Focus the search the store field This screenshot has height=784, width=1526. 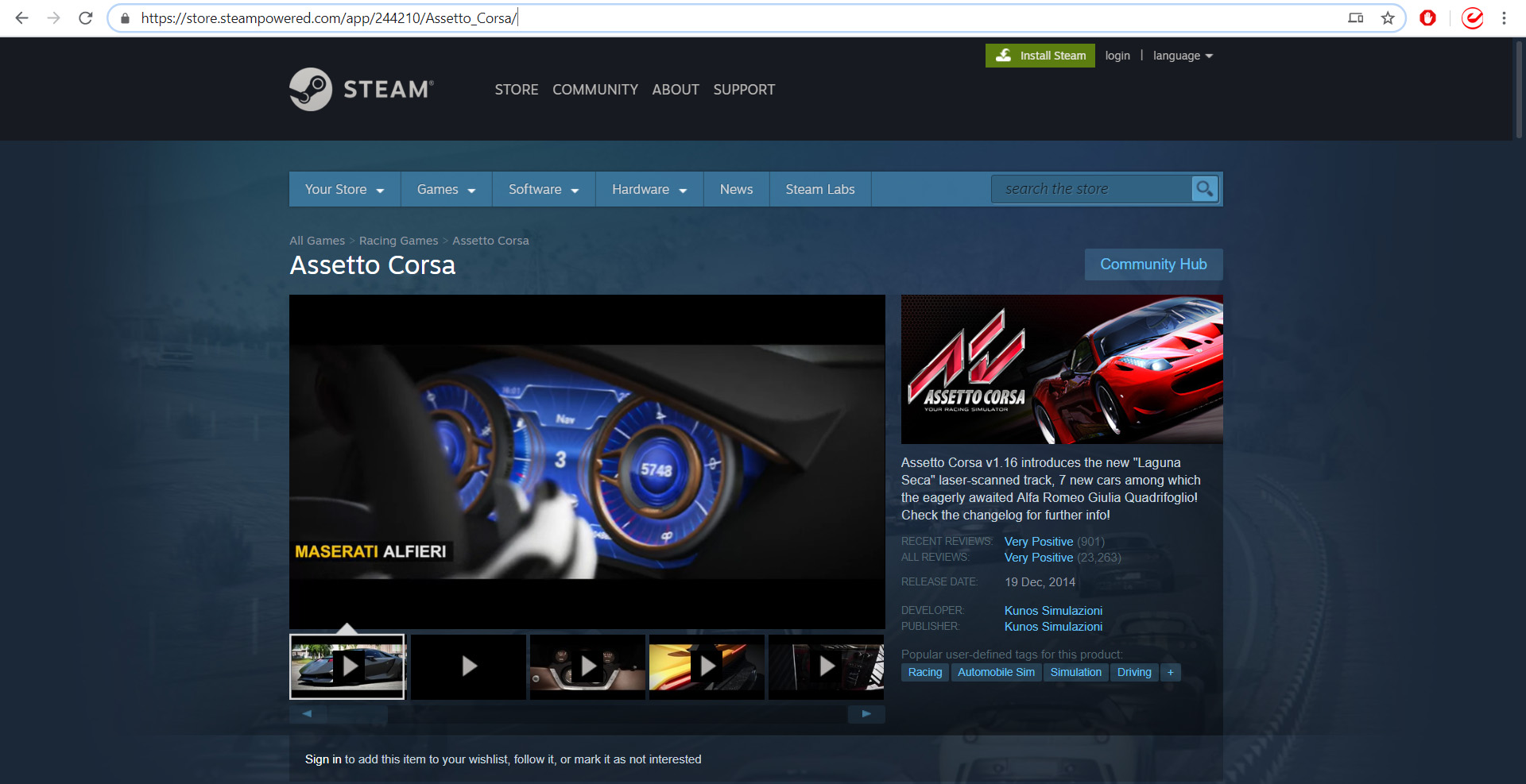pos(1091,189)
